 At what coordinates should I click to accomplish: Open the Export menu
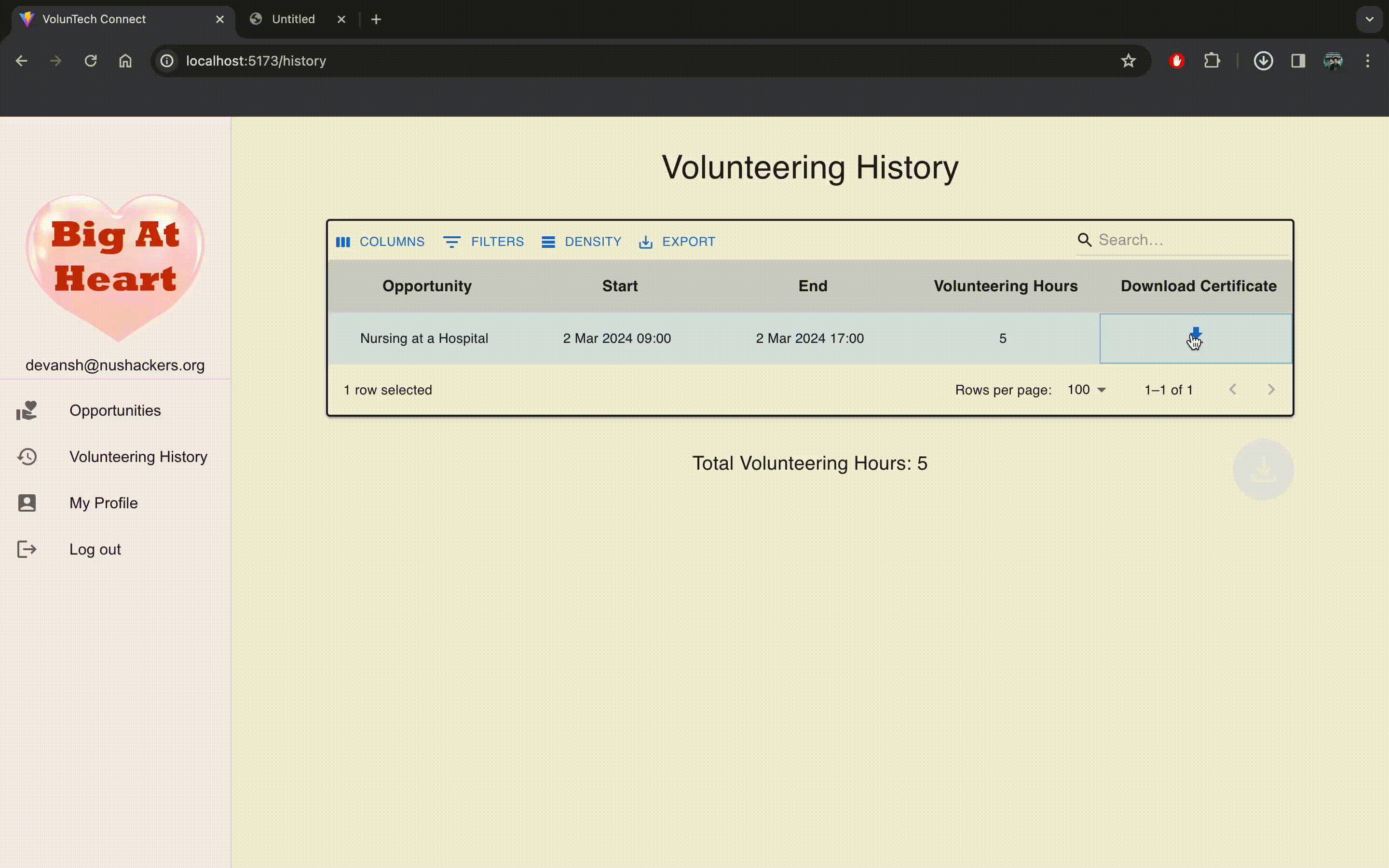(677, 242)
